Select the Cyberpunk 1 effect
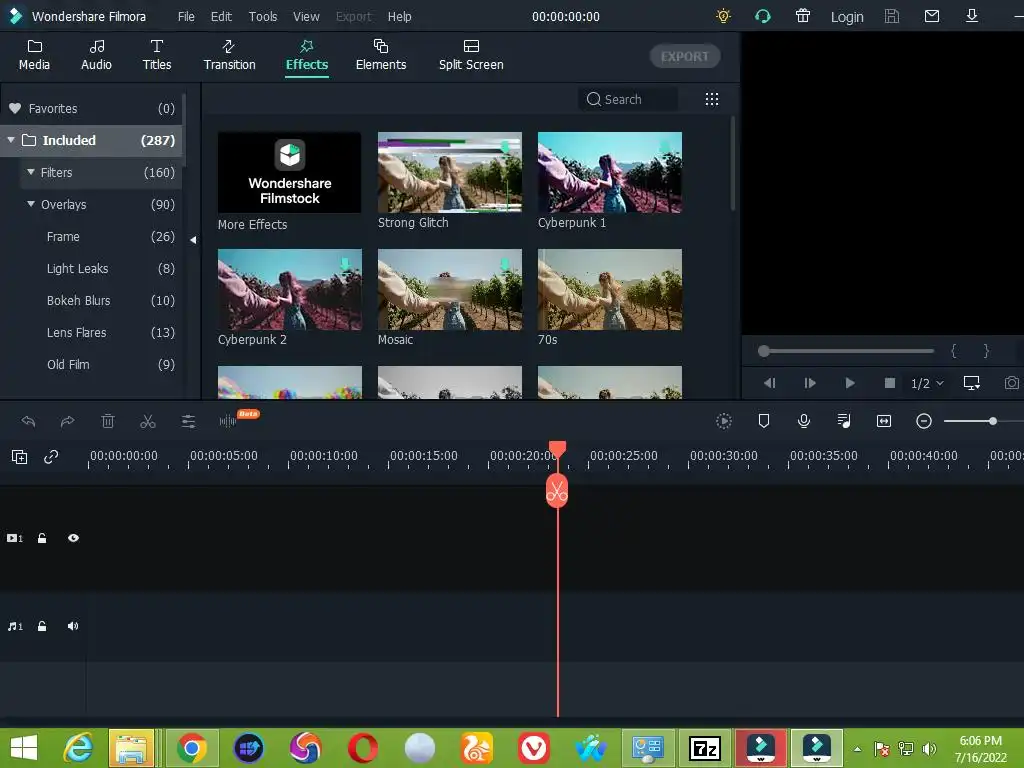 click(610, 172)
